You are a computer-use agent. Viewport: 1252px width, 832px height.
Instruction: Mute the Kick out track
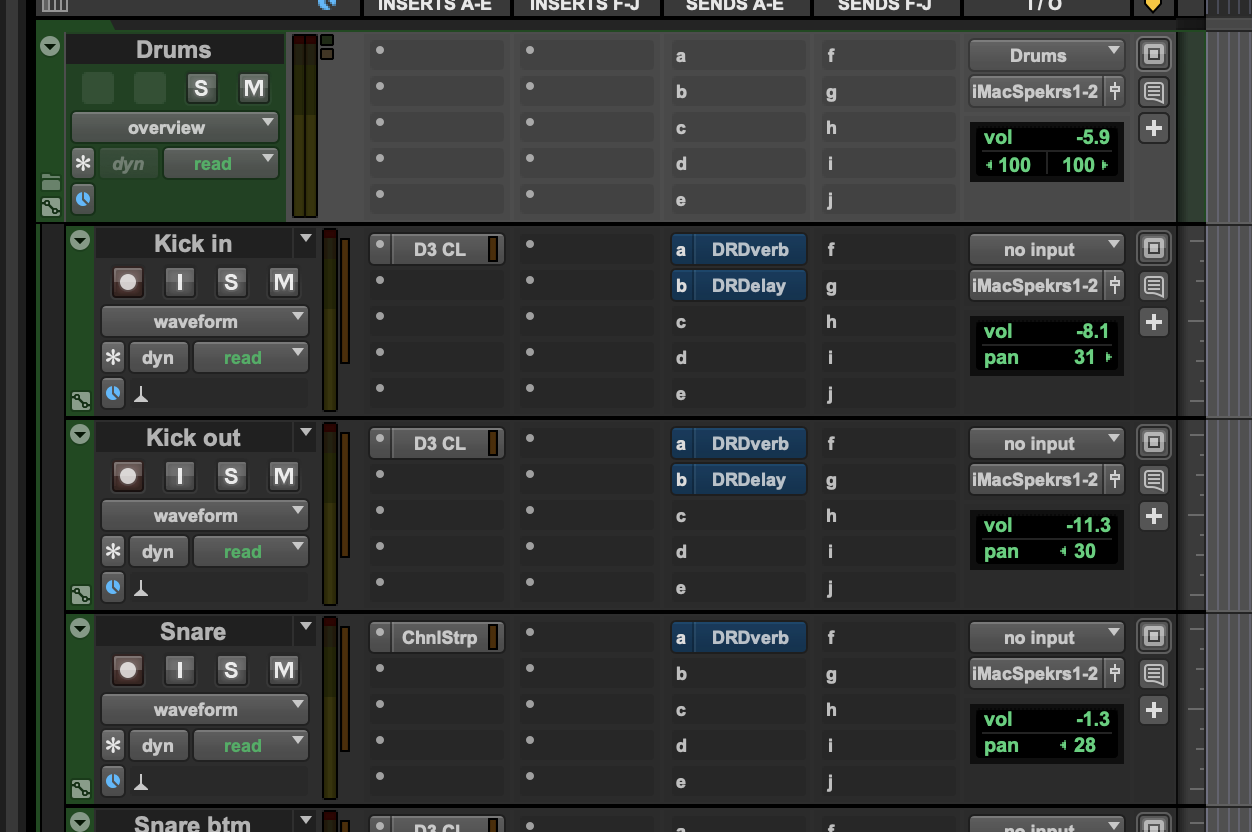[x=284, y=476]
